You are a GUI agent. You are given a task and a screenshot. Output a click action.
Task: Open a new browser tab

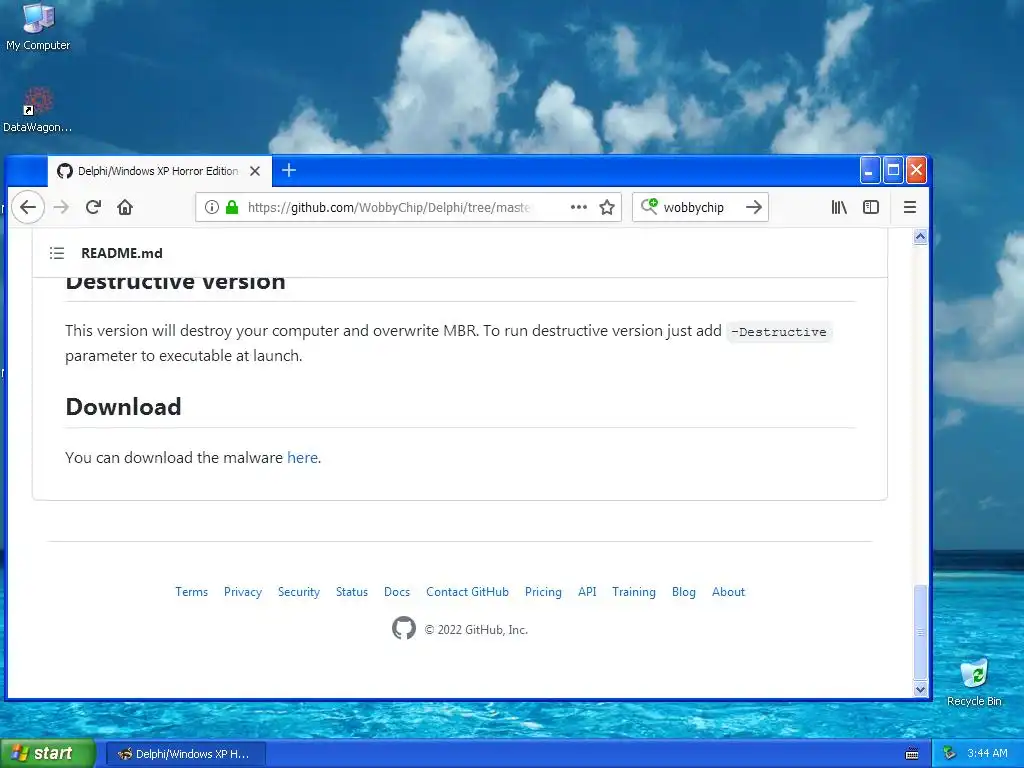click(x=289, y=170)
